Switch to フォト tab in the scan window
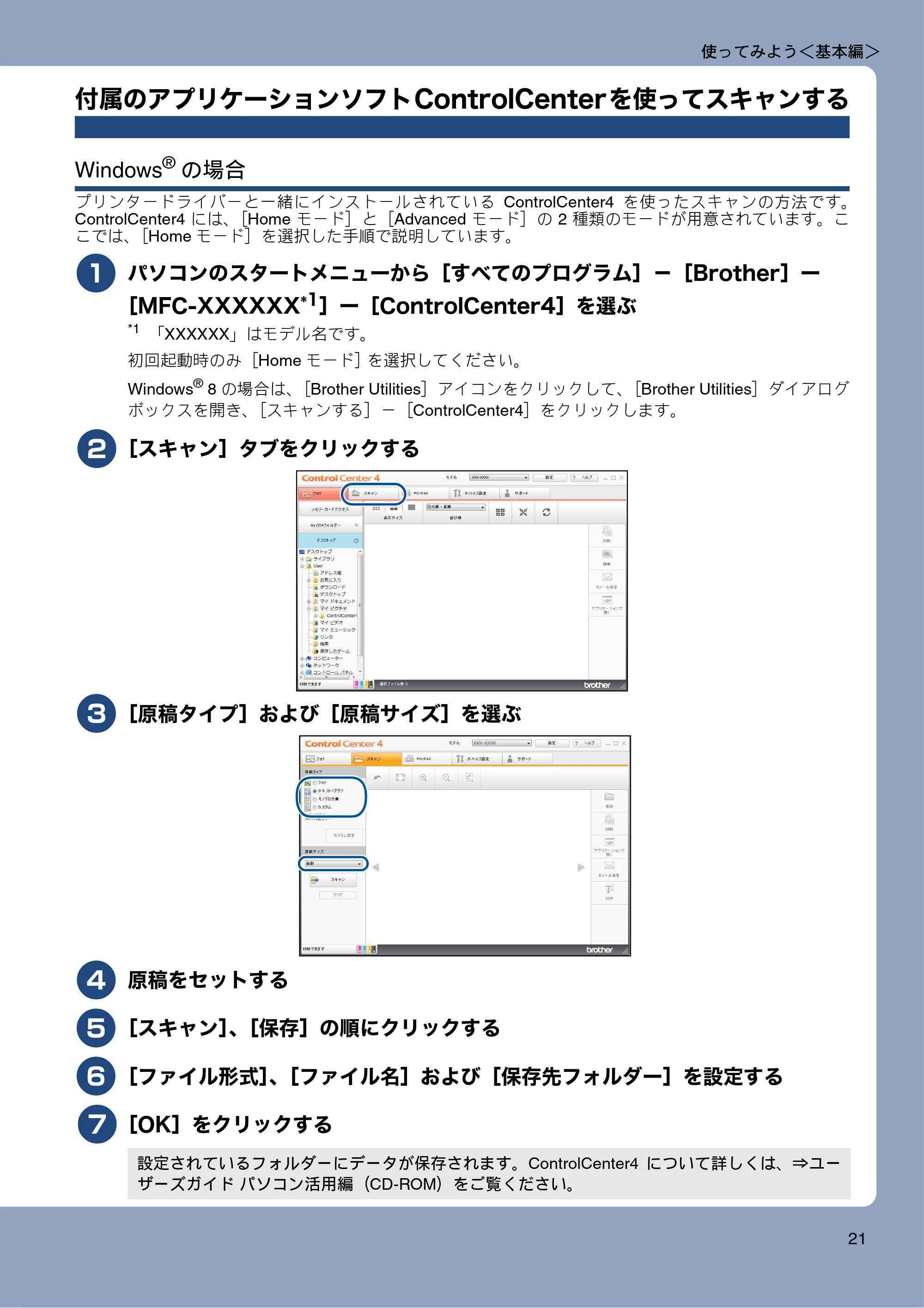 pos(326,759)
